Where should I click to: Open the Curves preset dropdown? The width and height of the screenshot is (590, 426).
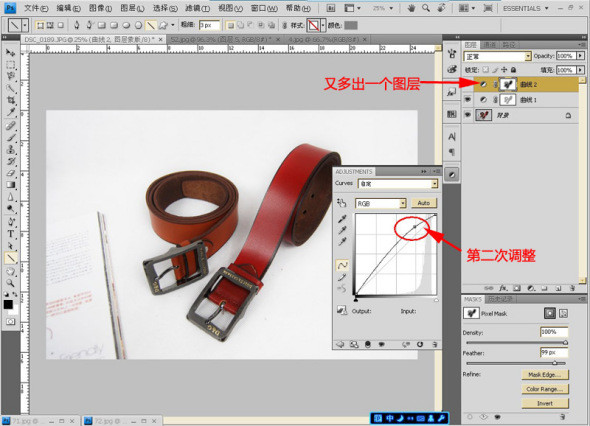pyautogui.click(x=398, y=184)
